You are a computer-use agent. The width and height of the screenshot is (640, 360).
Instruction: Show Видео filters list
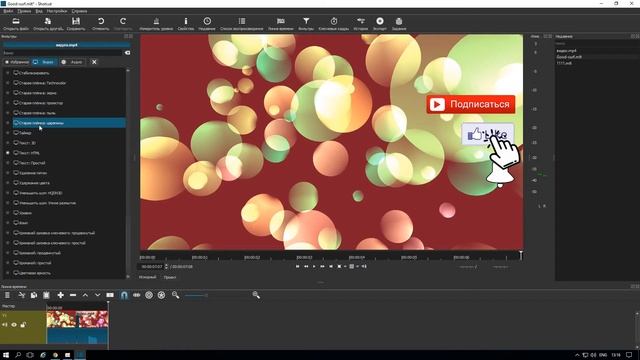[44, 62]
